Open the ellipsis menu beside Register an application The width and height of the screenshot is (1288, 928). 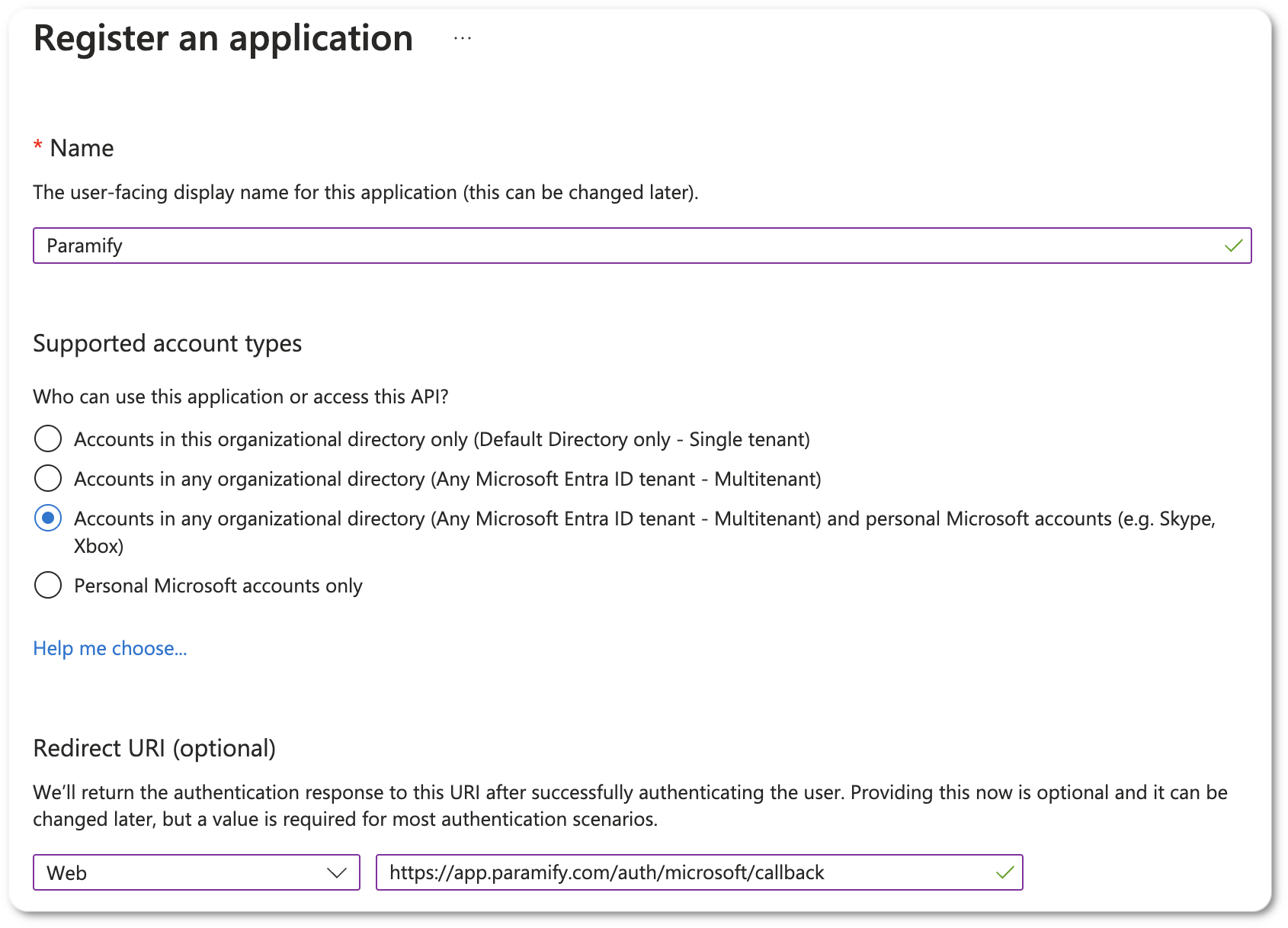tap(463, 38)
